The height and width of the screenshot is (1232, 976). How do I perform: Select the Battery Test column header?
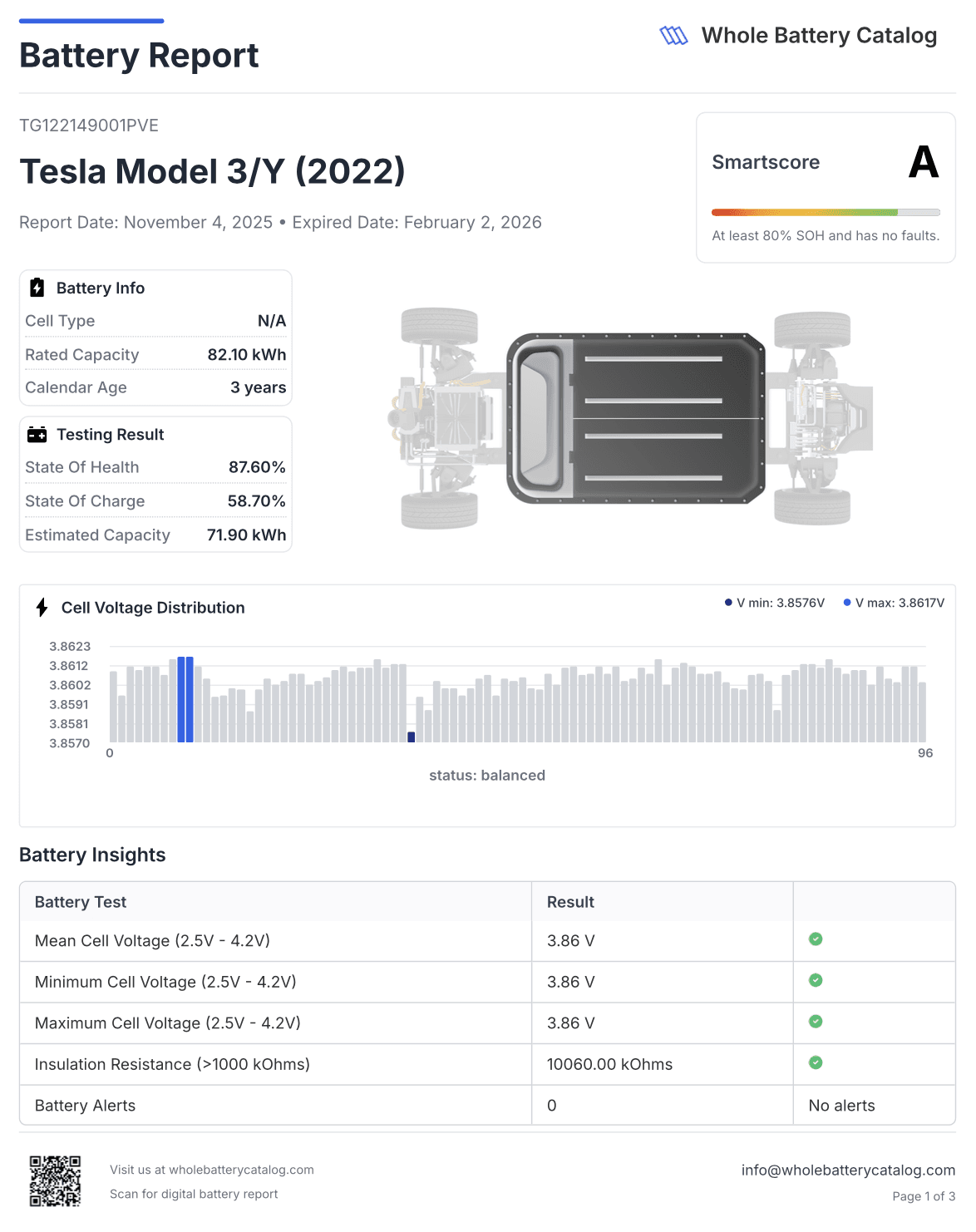(x=80, y=901)
